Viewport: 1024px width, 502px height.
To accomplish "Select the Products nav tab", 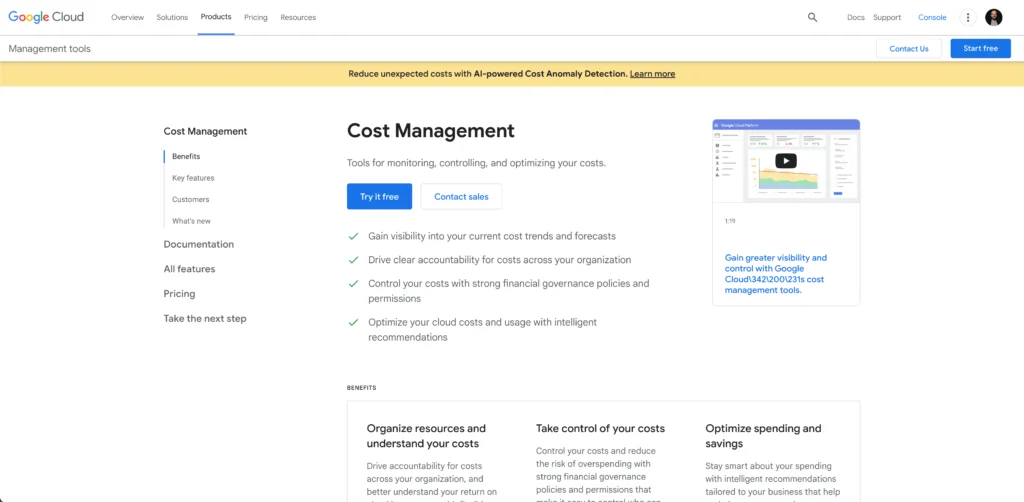I will point(216,17).
